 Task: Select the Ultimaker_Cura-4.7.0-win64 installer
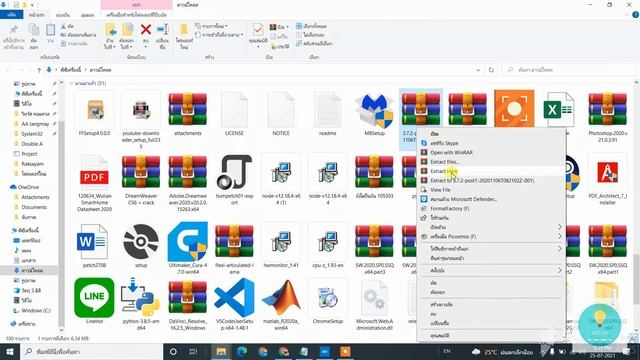click(x=188, y=248)
